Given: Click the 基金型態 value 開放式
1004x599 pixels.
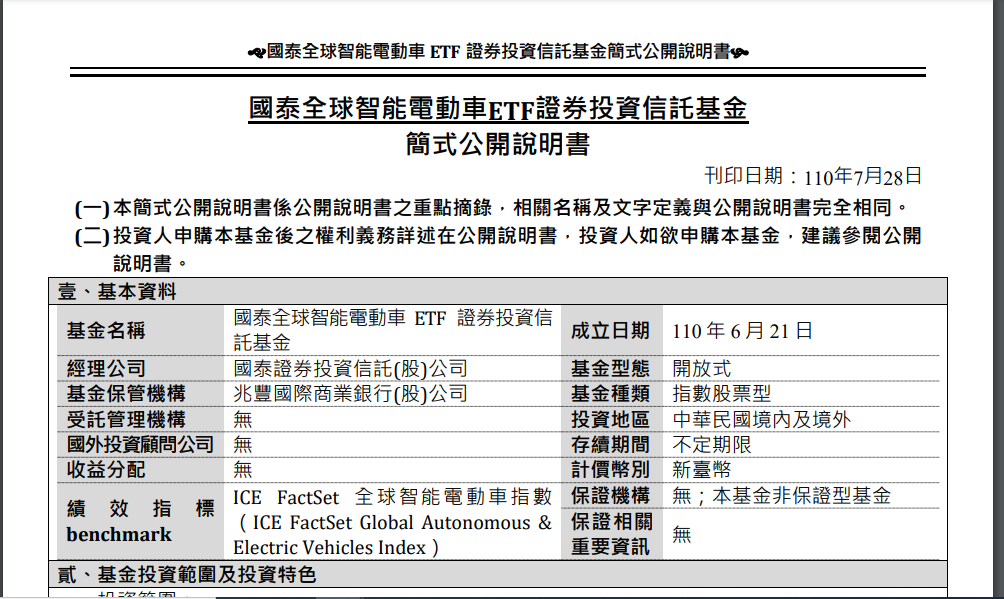Looking at the screenshot, I should click(x=701, y=369).
